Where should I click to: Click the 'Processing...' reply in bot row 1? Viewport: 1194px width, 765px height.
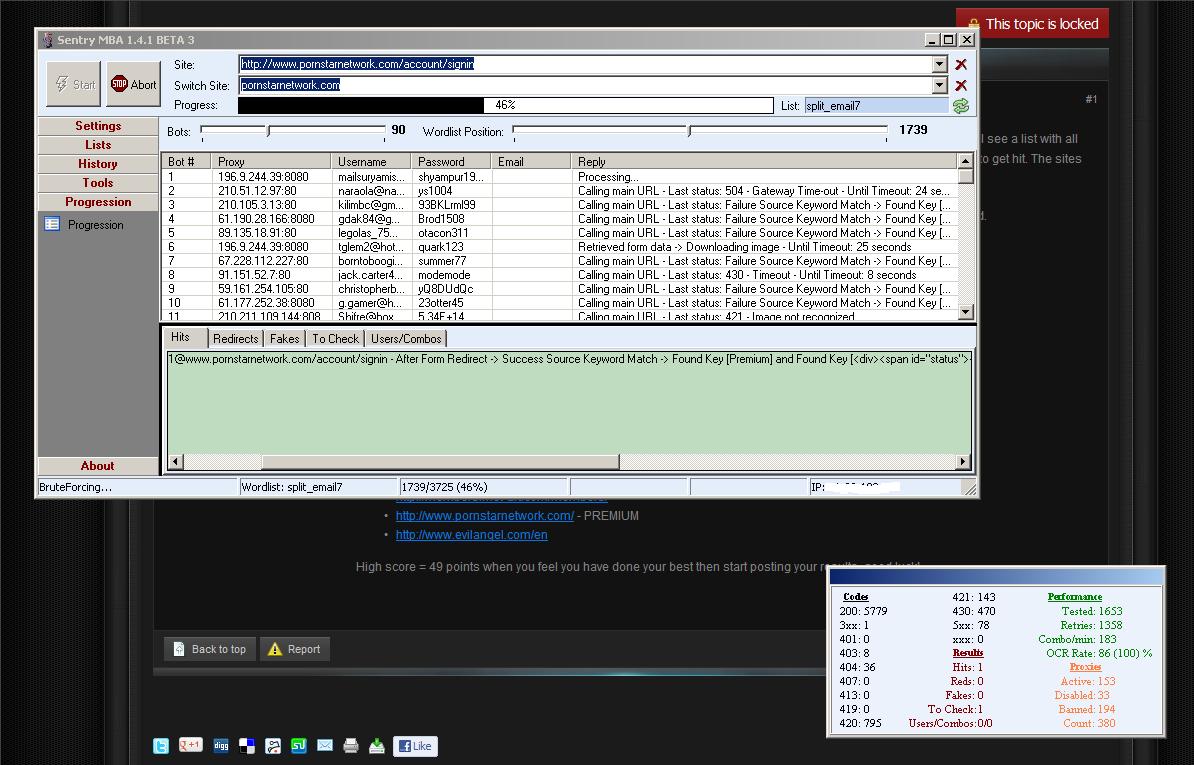point(608,177)
